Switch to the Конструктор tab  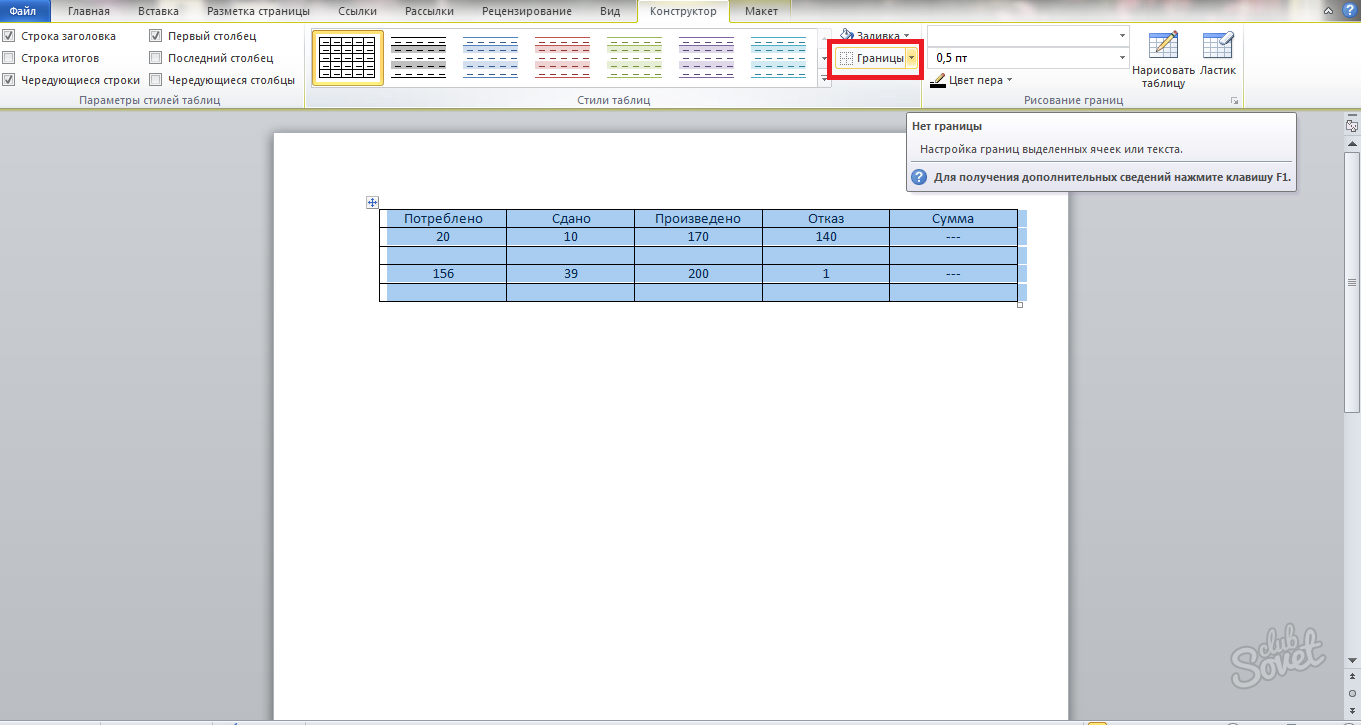pyautogui.click(x=683, y=11)
